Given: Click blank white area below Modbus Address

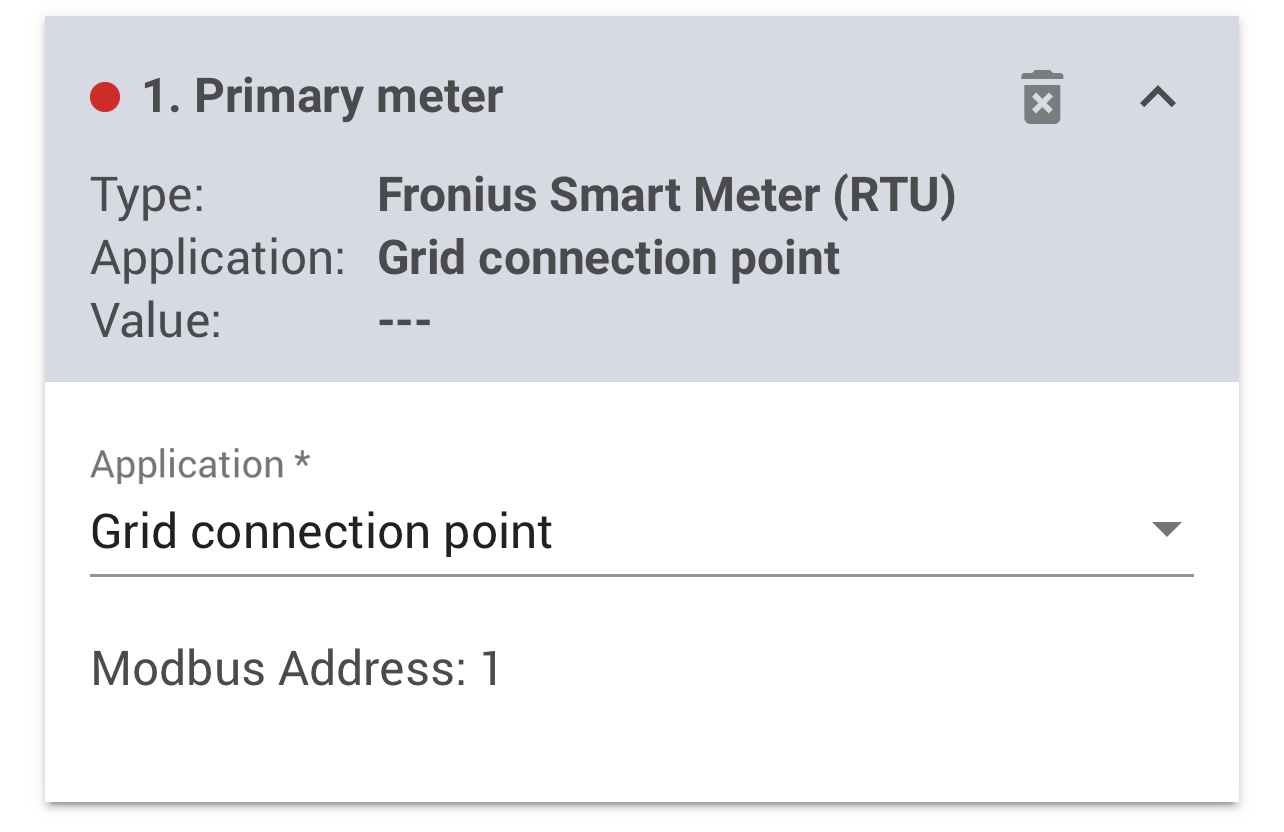Looking at the screenshot, I should click(x=640, y=750).
